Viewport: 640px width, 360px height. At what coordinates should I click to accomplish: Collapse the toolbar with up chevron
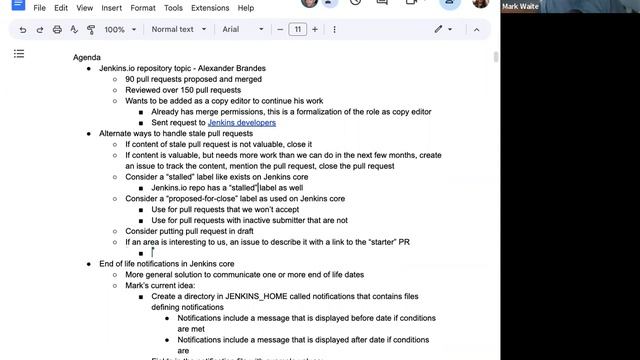click(476, 29)
